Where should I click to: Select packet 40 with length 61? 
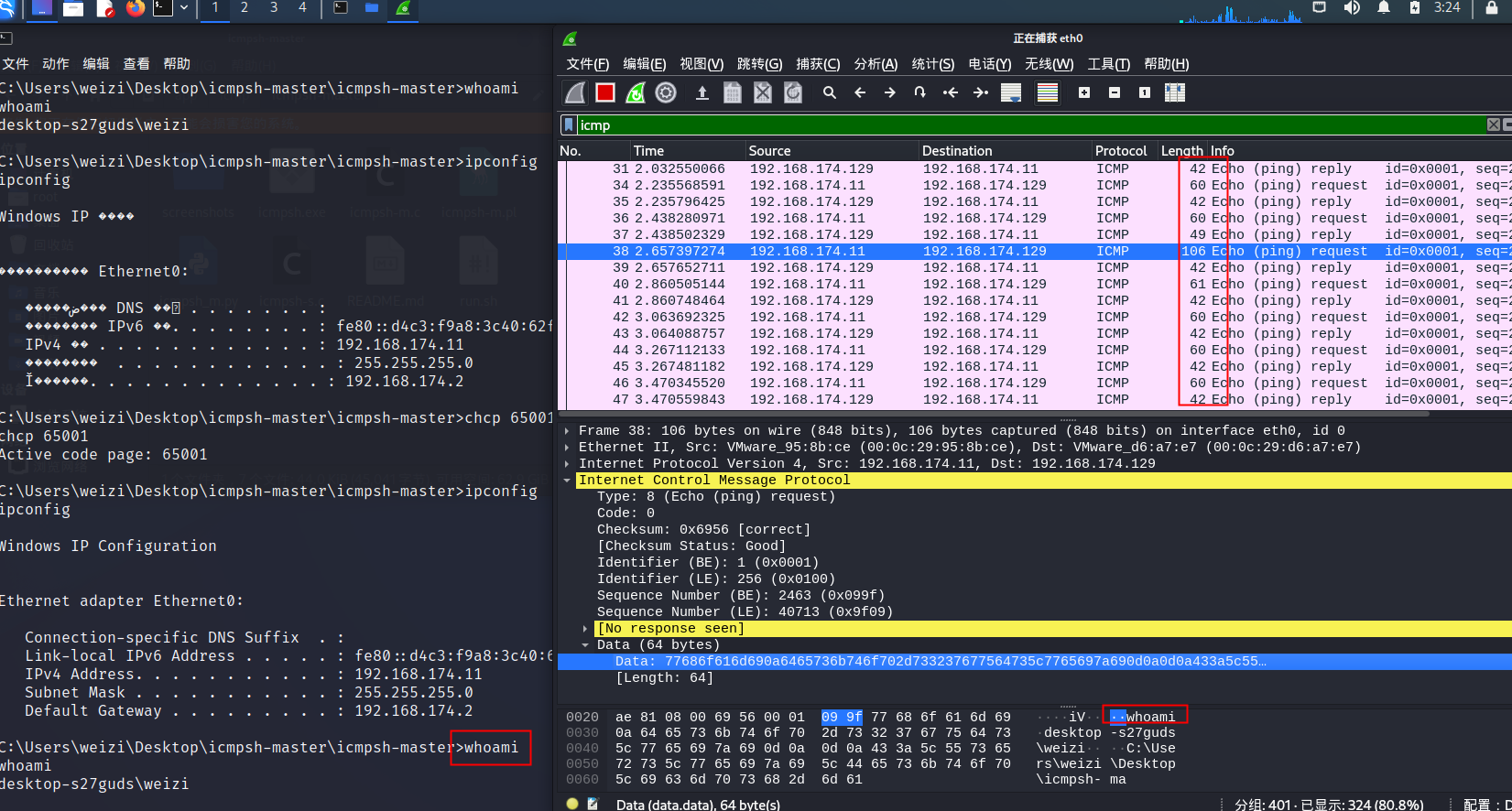click(x=1035, y=284)
